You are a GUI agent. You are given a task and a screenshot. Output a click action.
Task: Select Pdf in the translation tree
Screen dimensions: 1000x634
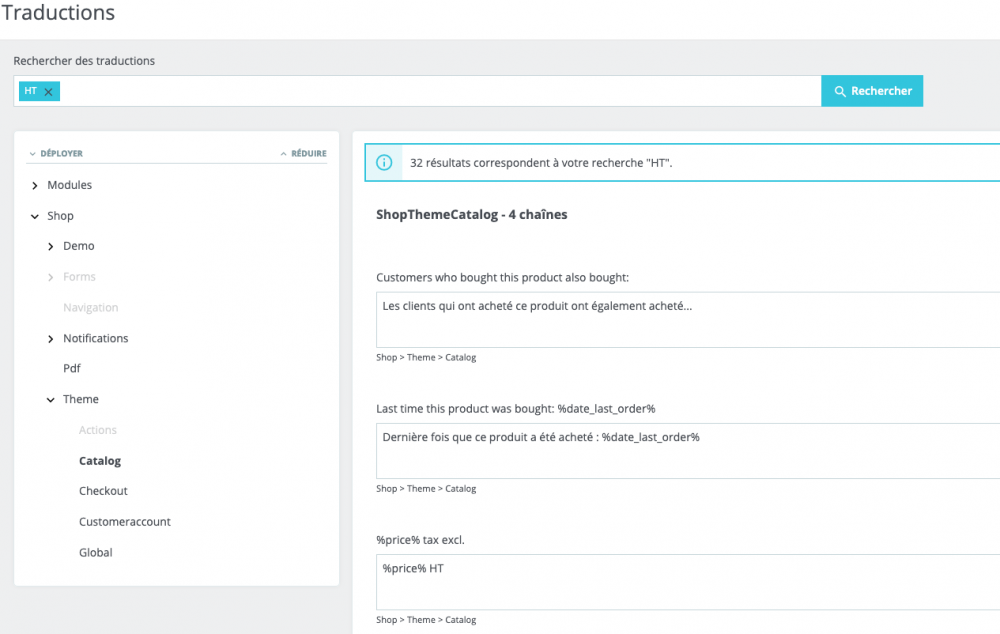click(x=72, y=368)
